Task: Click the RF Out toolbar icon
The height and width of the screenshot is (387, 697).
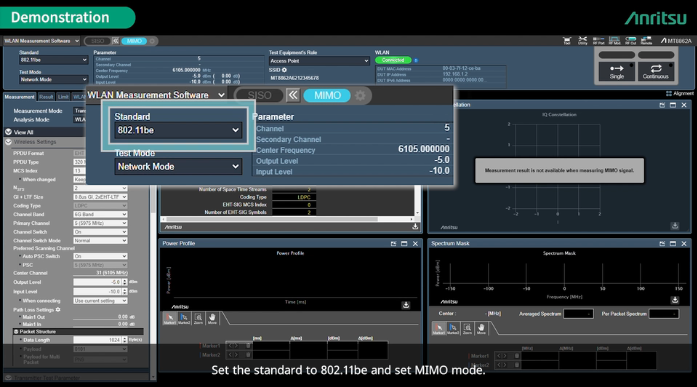Action: click(x=630, y=41)
